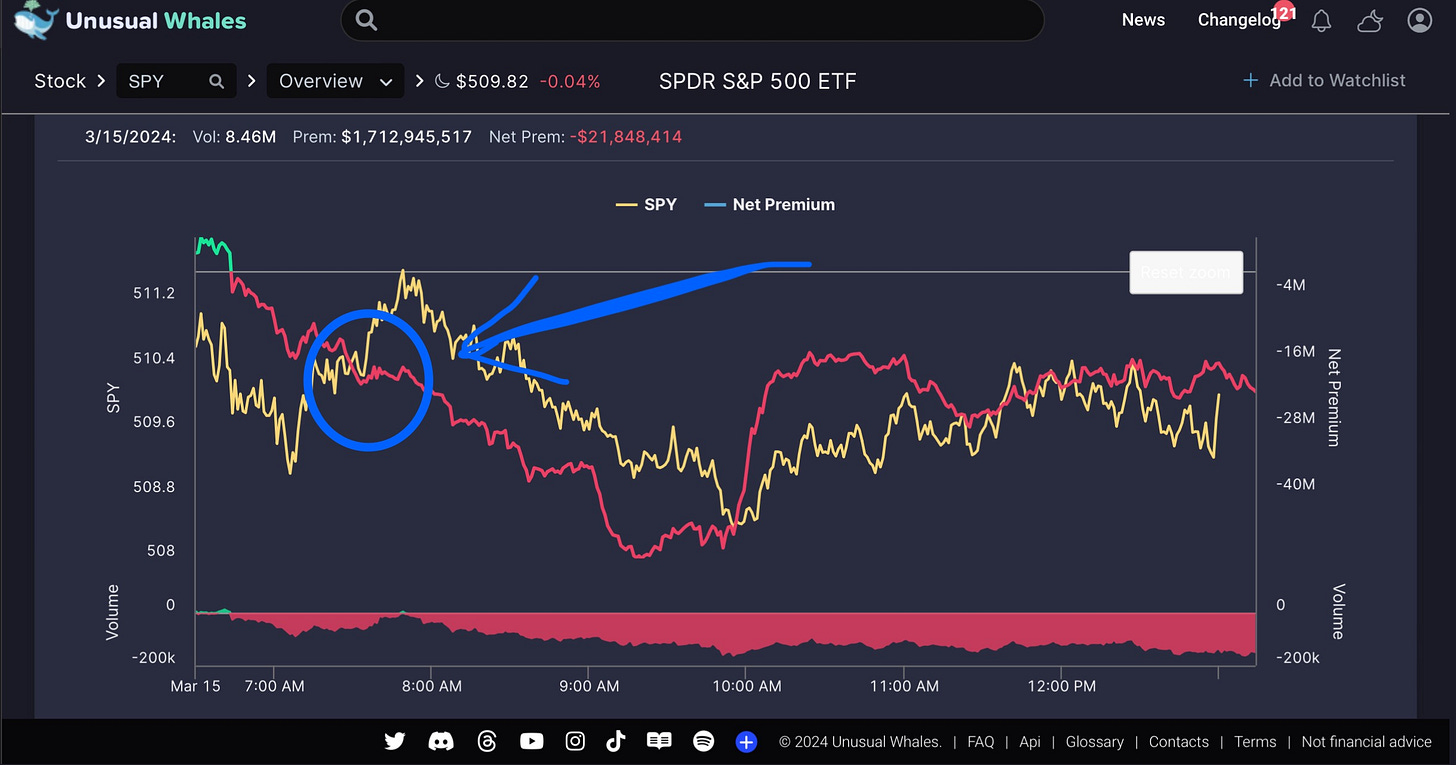The width and height of the screenshot is (1456, 765).
Task: Open the Threads icon in the footer
Action: 487,741
